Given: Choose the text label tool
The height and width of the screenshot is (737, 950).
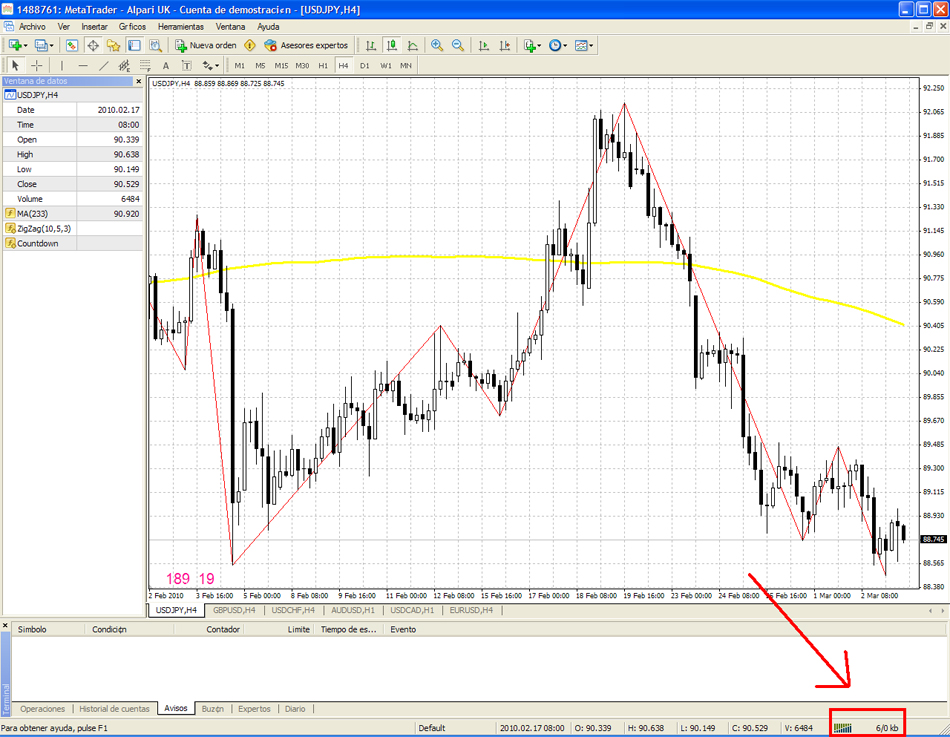Looking at the screenshot, I should click(166, 65).
